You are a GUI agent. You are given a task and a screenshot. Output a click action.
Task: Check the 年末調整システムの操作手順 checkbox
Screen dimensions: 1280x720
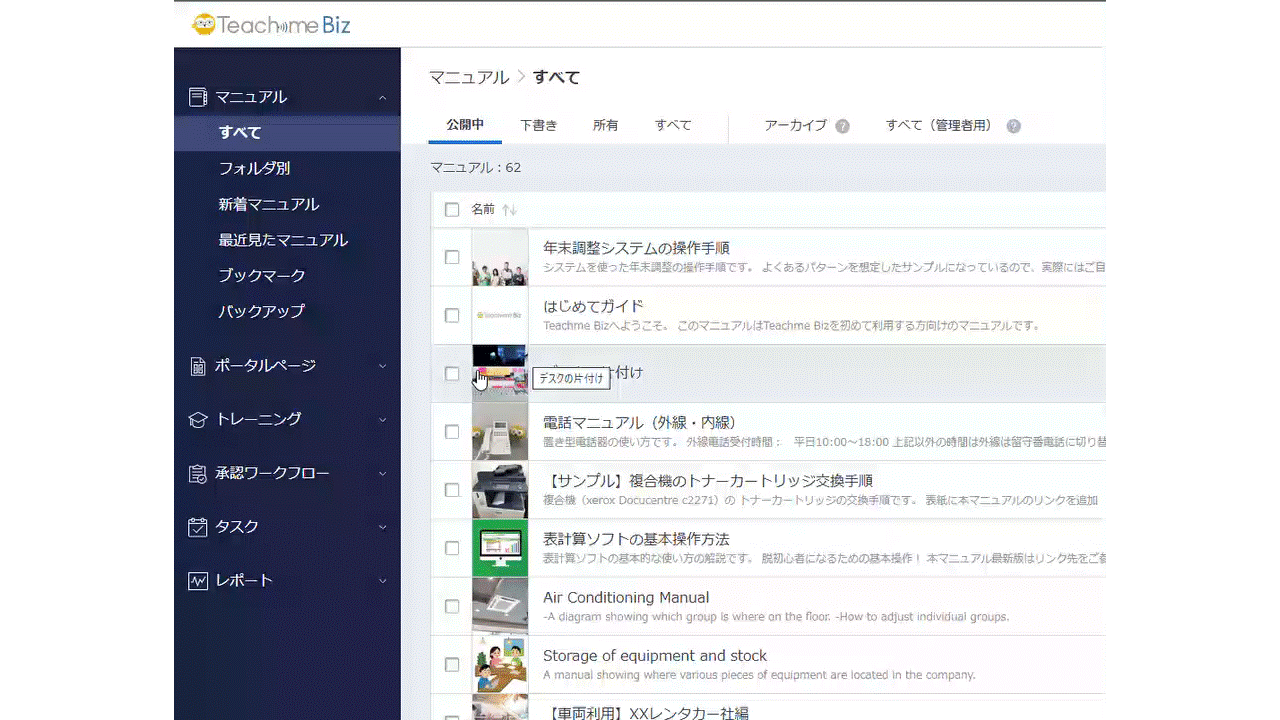tap(452, 257)
